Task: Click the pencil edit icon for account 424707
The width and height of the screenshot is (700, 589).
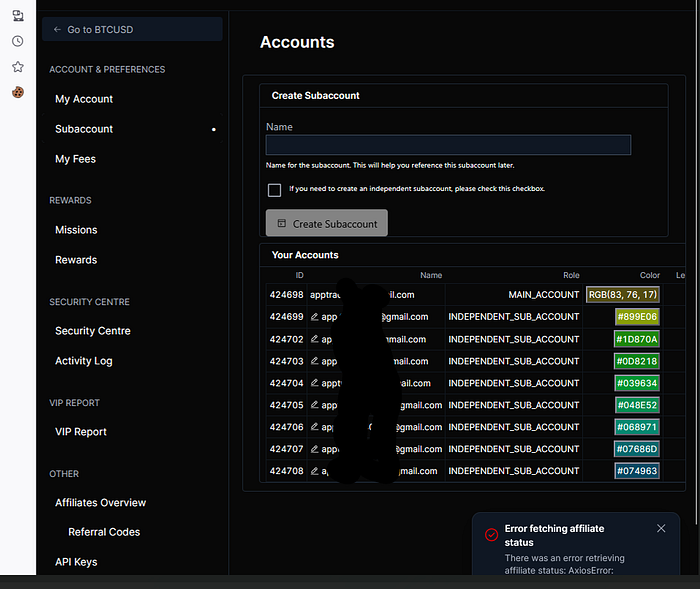Action: click(315, 449)
